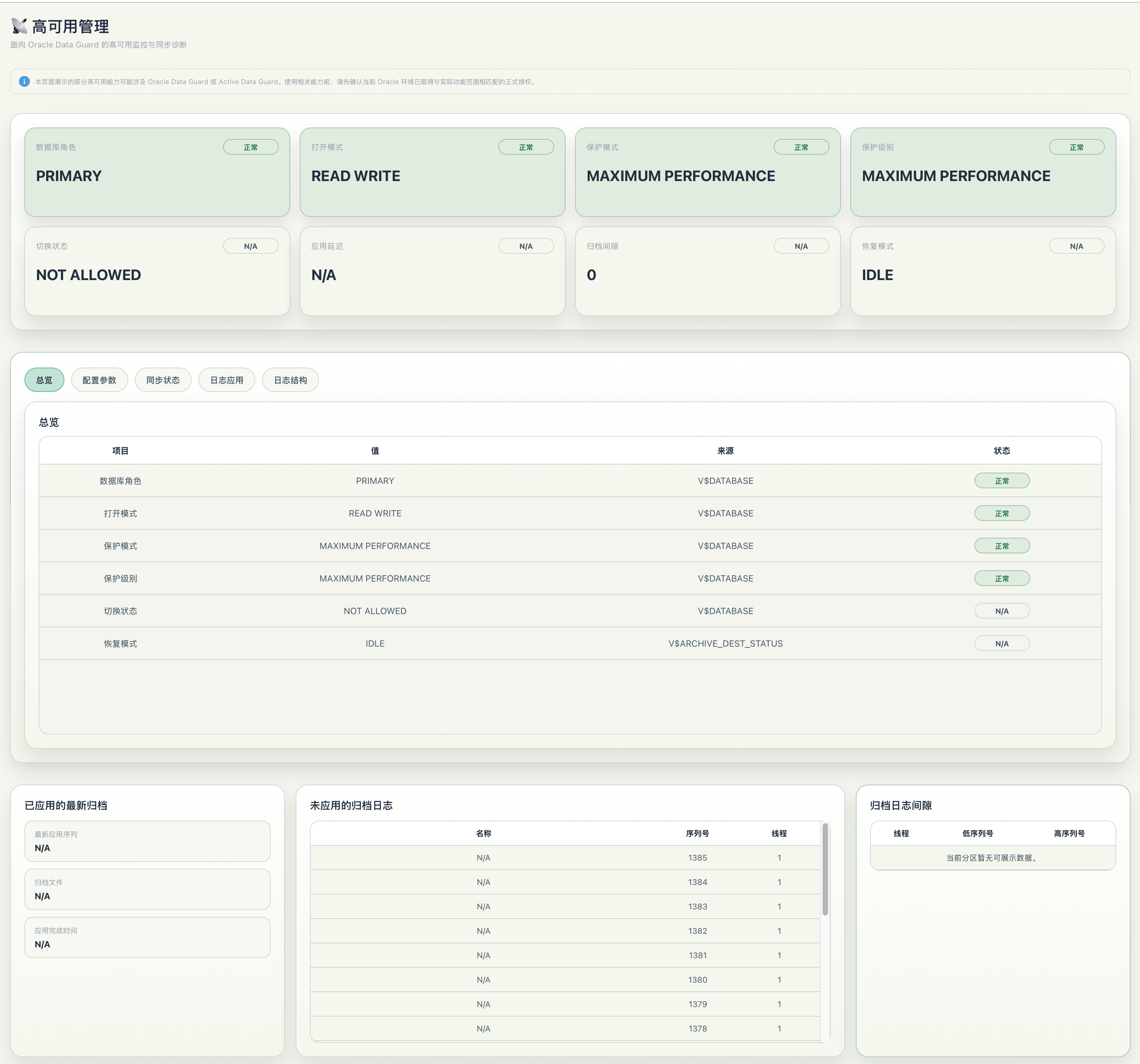Open the 恢复模式 IDLE card

pos(983,271)
